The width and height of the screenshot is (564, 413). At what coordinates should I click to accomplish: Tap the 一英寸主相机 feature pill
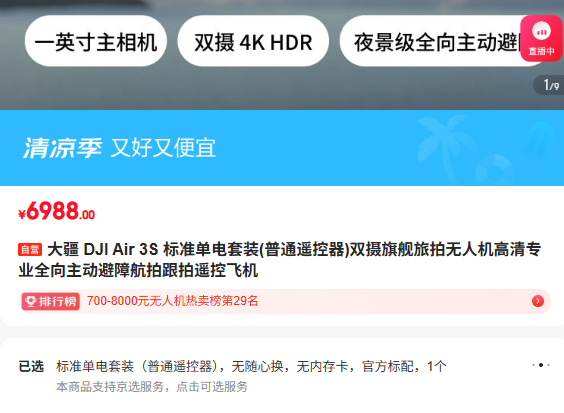click(x=96, y=41)
